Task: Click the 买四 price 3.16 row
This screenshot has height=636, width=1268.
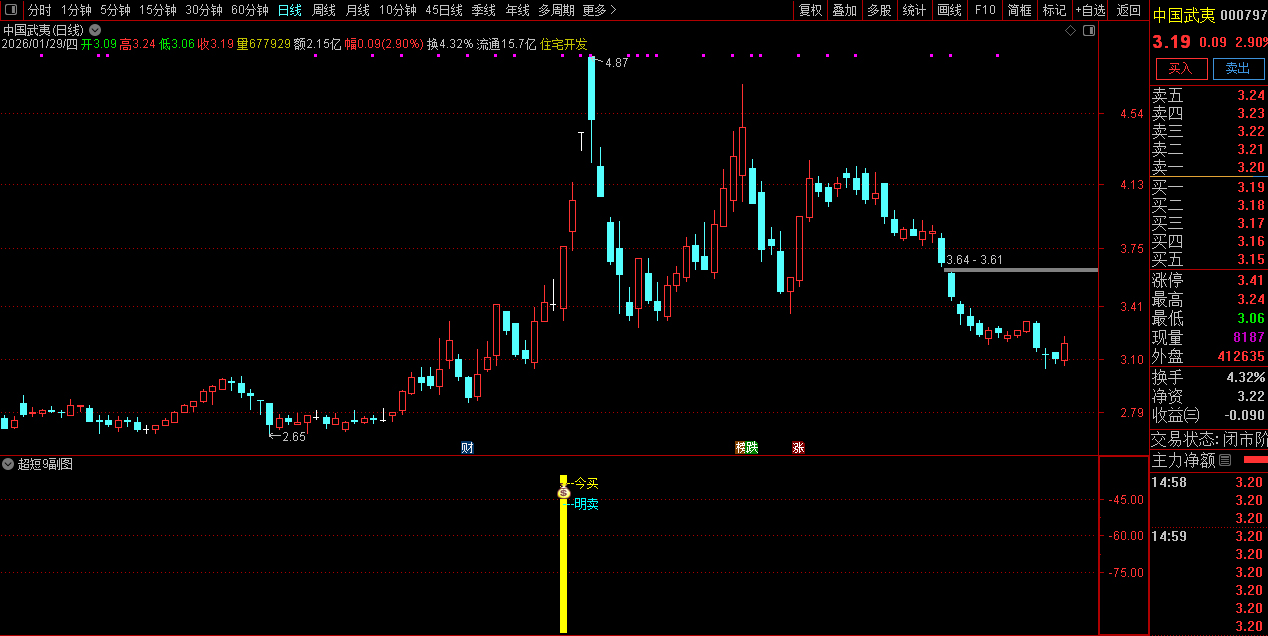Action: click(x=1208, y=241)
